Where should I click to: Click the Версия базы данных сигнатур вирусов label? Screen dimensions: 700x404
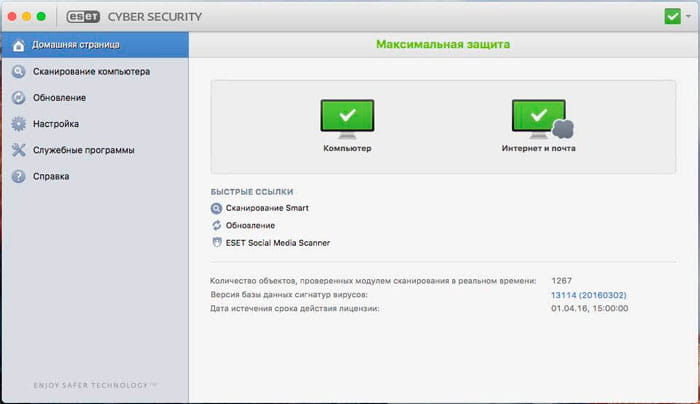289,295
